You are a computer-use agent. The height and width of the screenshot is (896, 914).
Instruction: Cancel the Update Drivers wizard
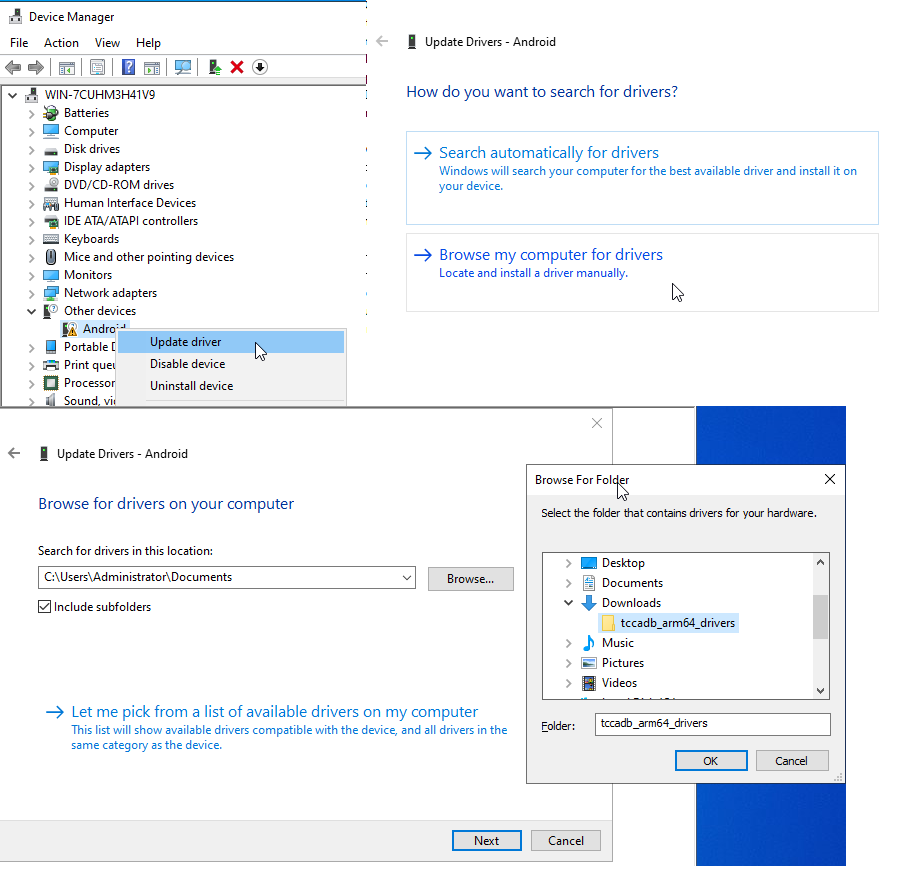point(565,841)
